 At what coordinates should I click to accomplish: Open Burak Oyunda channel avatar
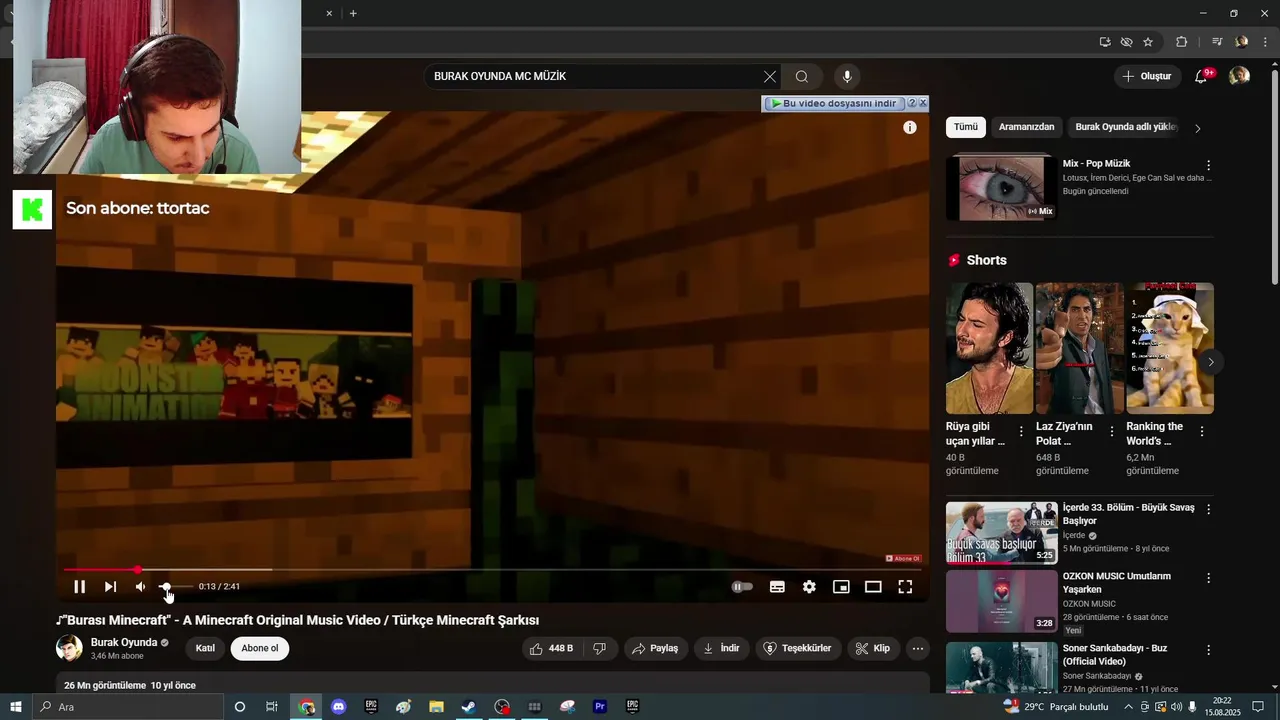(69, 648)
